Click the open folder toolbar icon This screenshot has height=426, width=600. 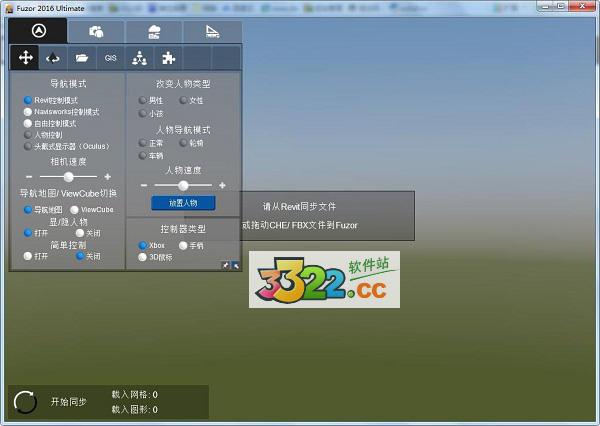(x=82, y=58)
